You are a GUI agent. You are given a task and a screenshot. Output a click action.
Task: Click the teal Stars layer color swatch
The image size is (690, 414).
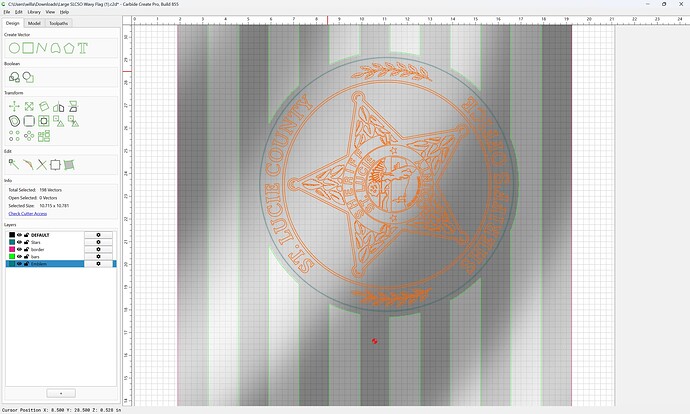point(12,242)
